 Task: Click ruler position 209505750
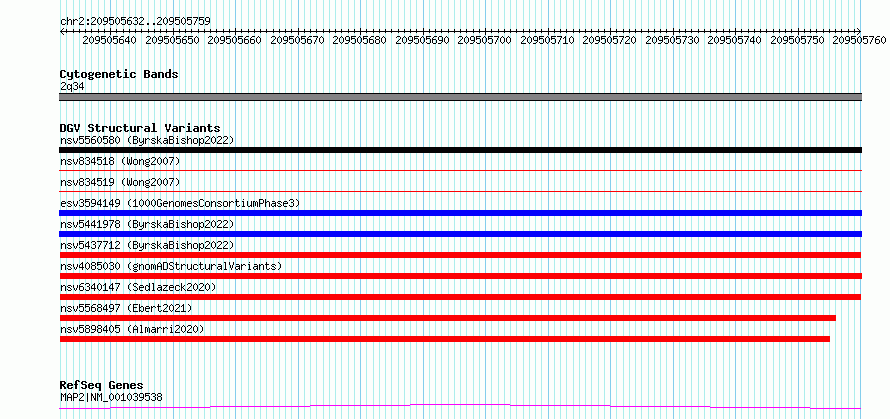click(797, 40)
